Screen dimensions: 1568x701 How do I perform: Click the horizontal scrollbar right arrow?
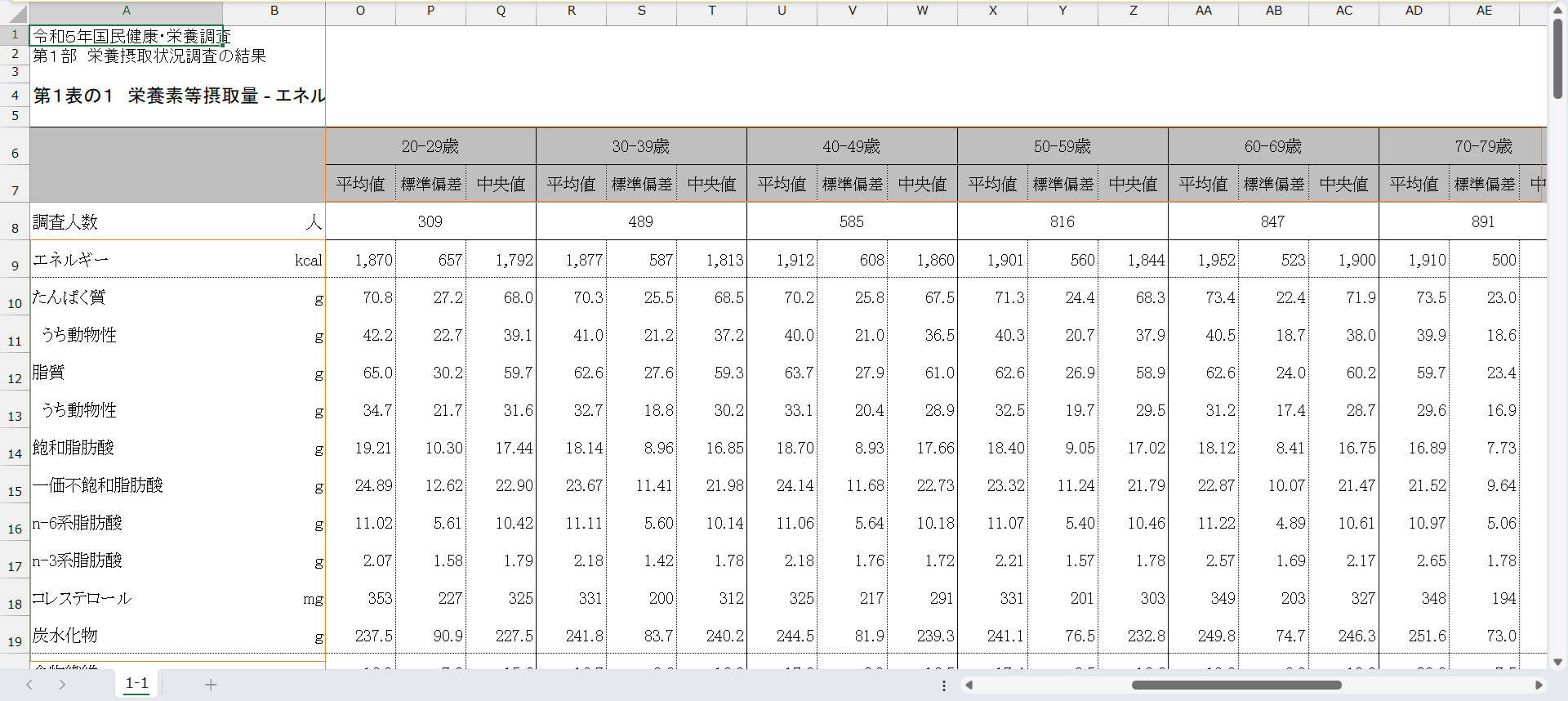click(x=1538, y=685)
